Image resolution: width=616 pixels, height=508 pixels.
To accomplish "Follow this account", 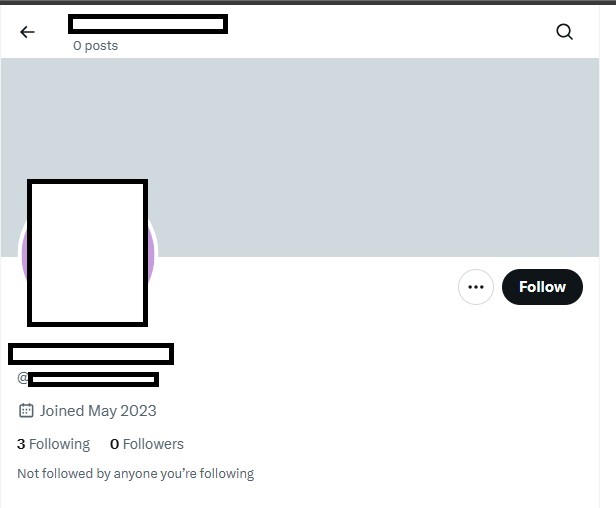I will [542, 287].
